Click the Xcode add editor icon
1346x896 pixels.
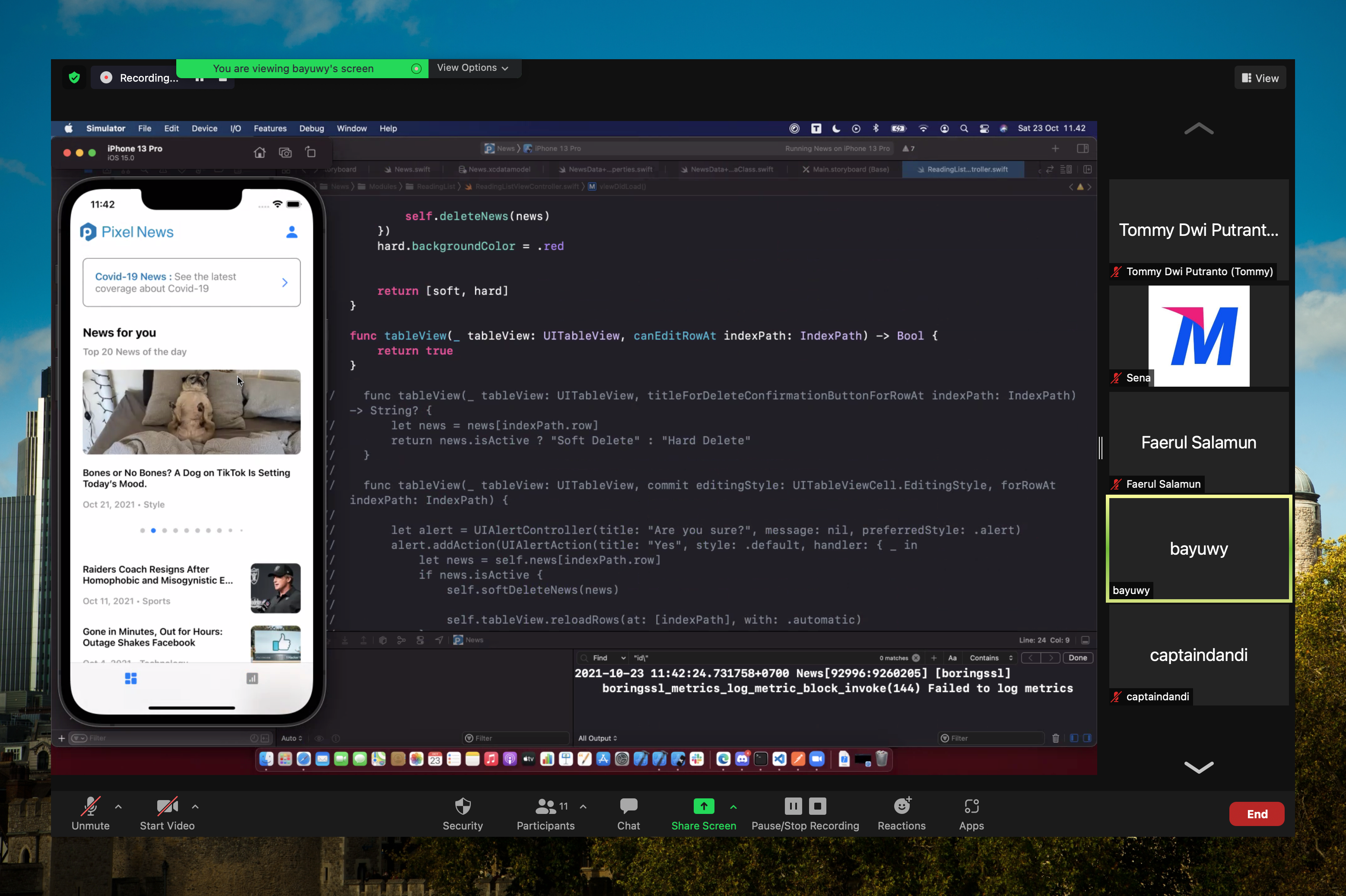click(1087, 169)
